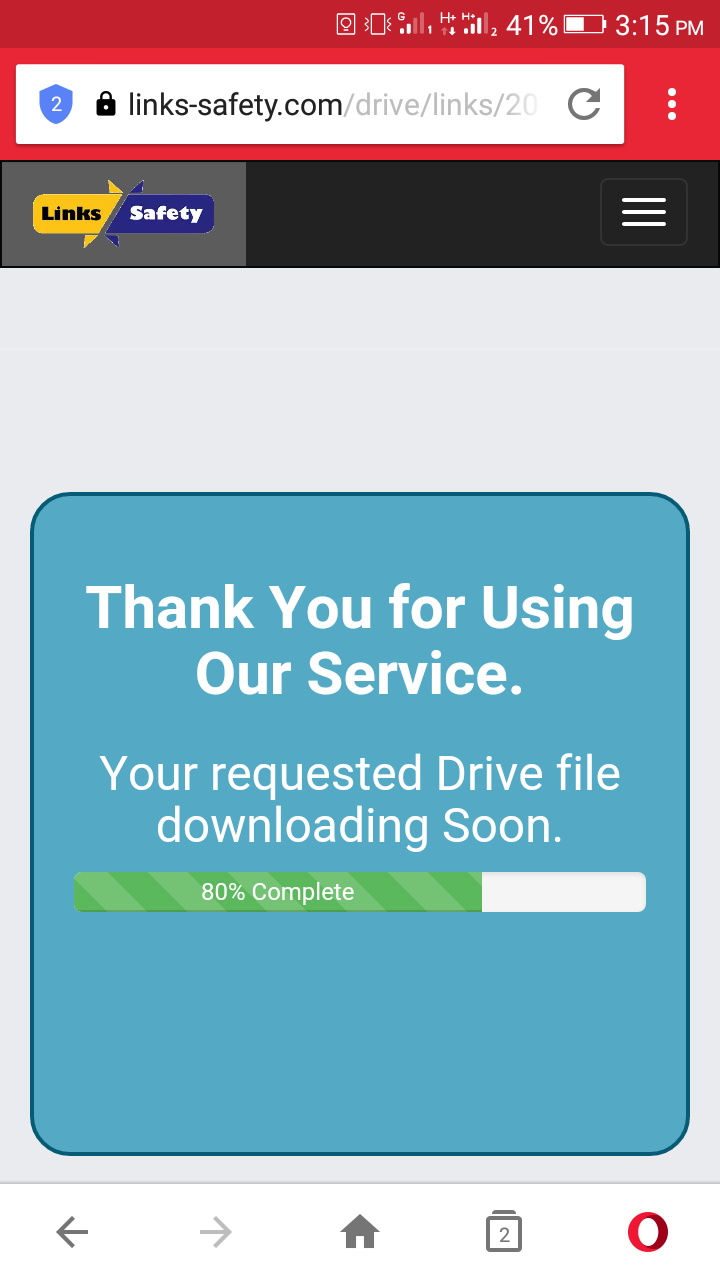Tap the links-safety.com address bar

coord(320,104)
